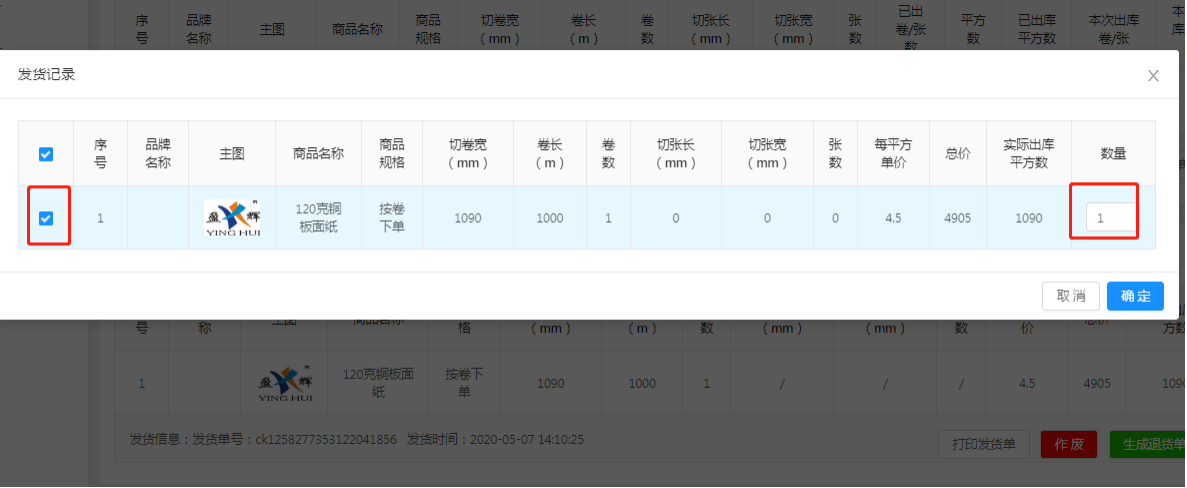Click the 发货记录 dialog title
This screenshot has width=1187, height=488.
pos(47,75)
